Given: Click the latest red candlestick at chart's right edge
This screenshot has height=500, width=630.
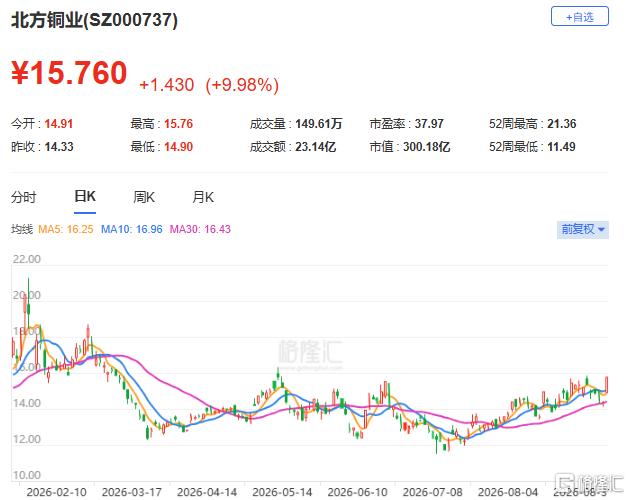Looking at the screenshot, I should point(607,385).
